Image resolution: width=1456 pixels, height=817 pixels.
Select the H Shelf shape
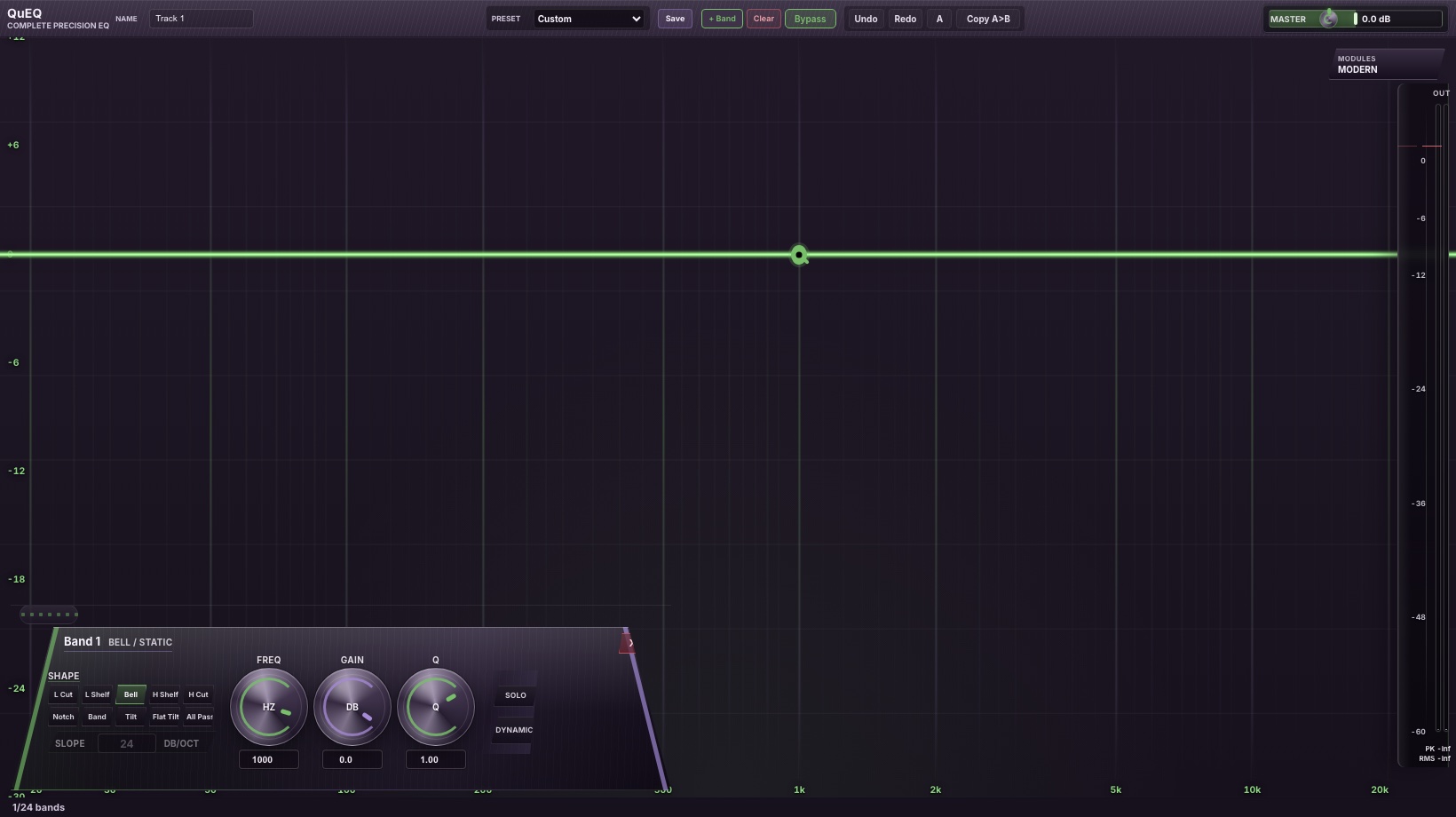tap(165, 694)
